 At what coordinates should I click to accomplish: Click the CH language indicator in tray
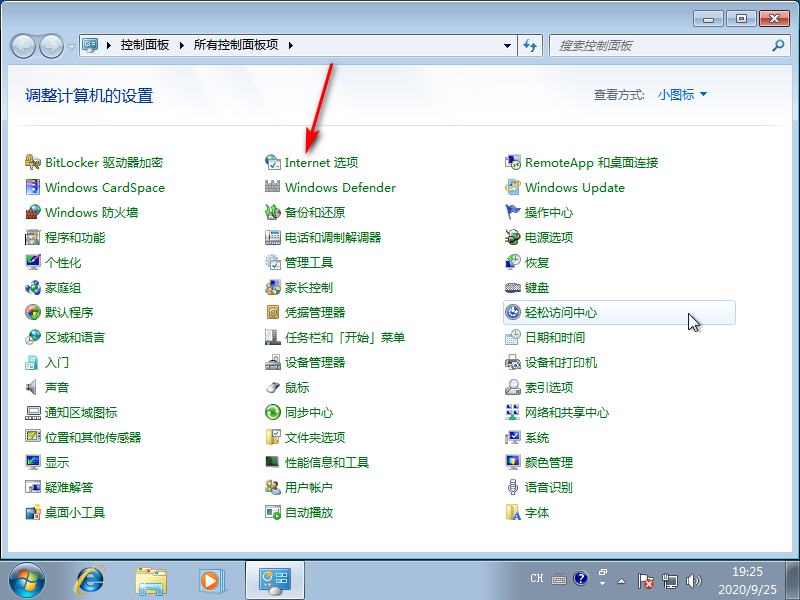537,579
